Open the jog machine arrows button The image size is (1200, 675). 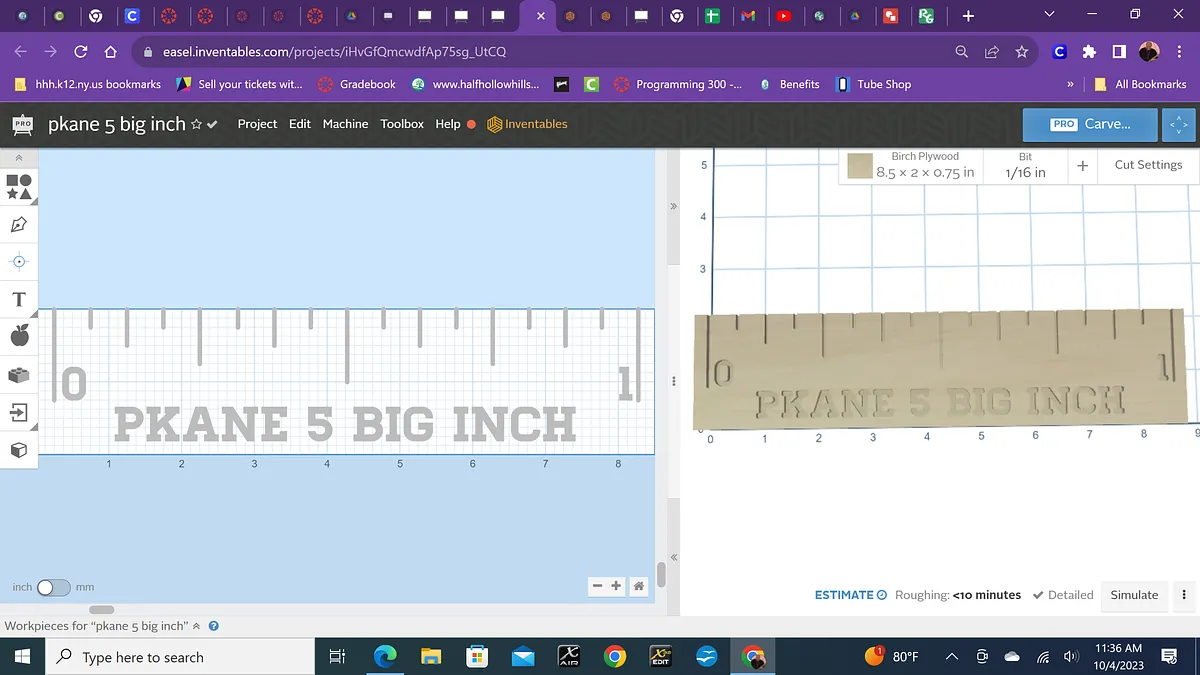click(x=1179, y=125)
